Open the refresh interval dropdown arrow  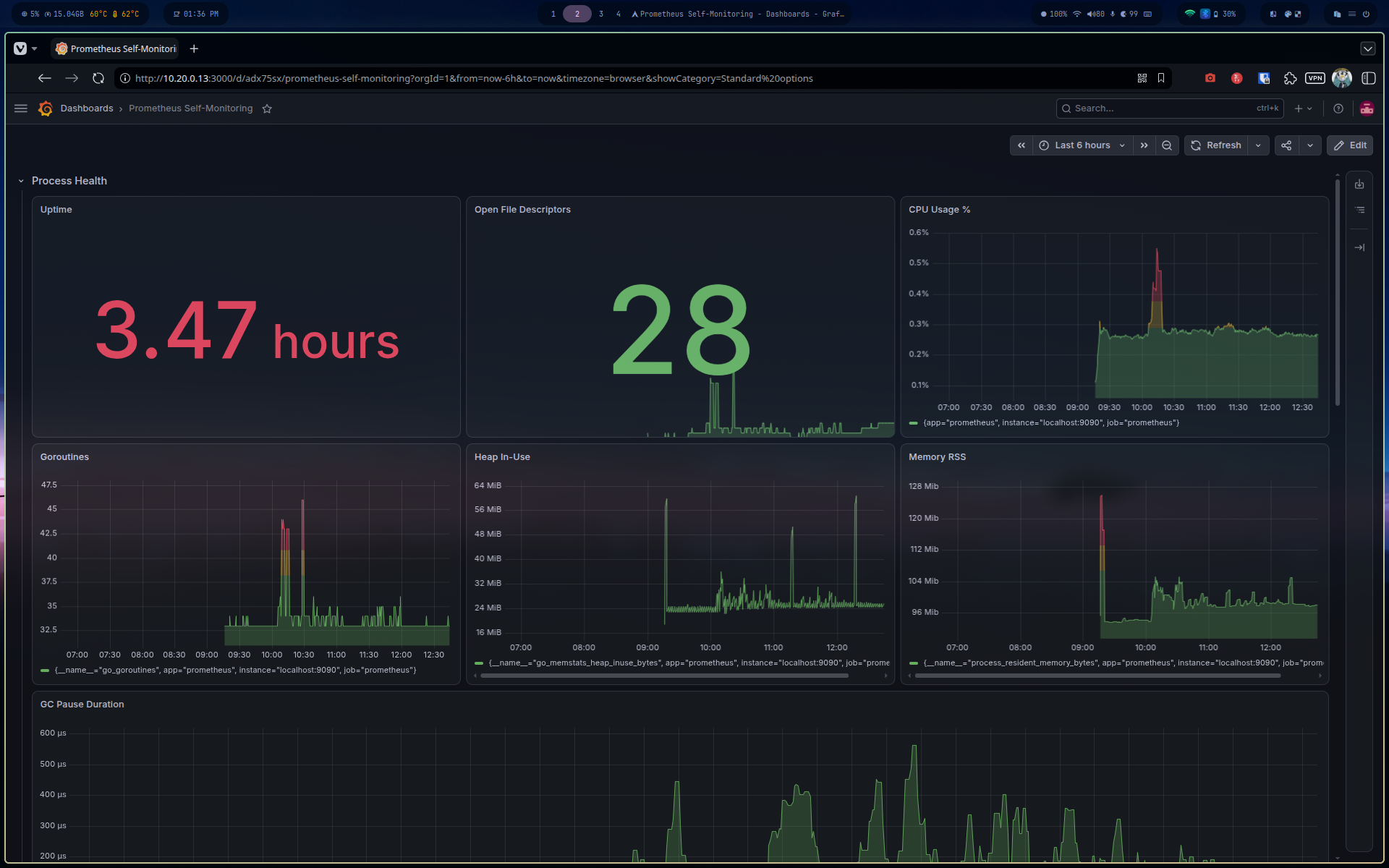click(x=1258, y=145)
